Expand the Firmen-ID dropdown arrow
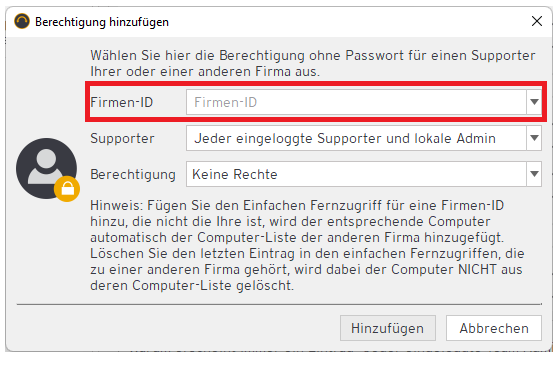The width and height of the screenshot is (559, 369). click(x=534, y=102)
